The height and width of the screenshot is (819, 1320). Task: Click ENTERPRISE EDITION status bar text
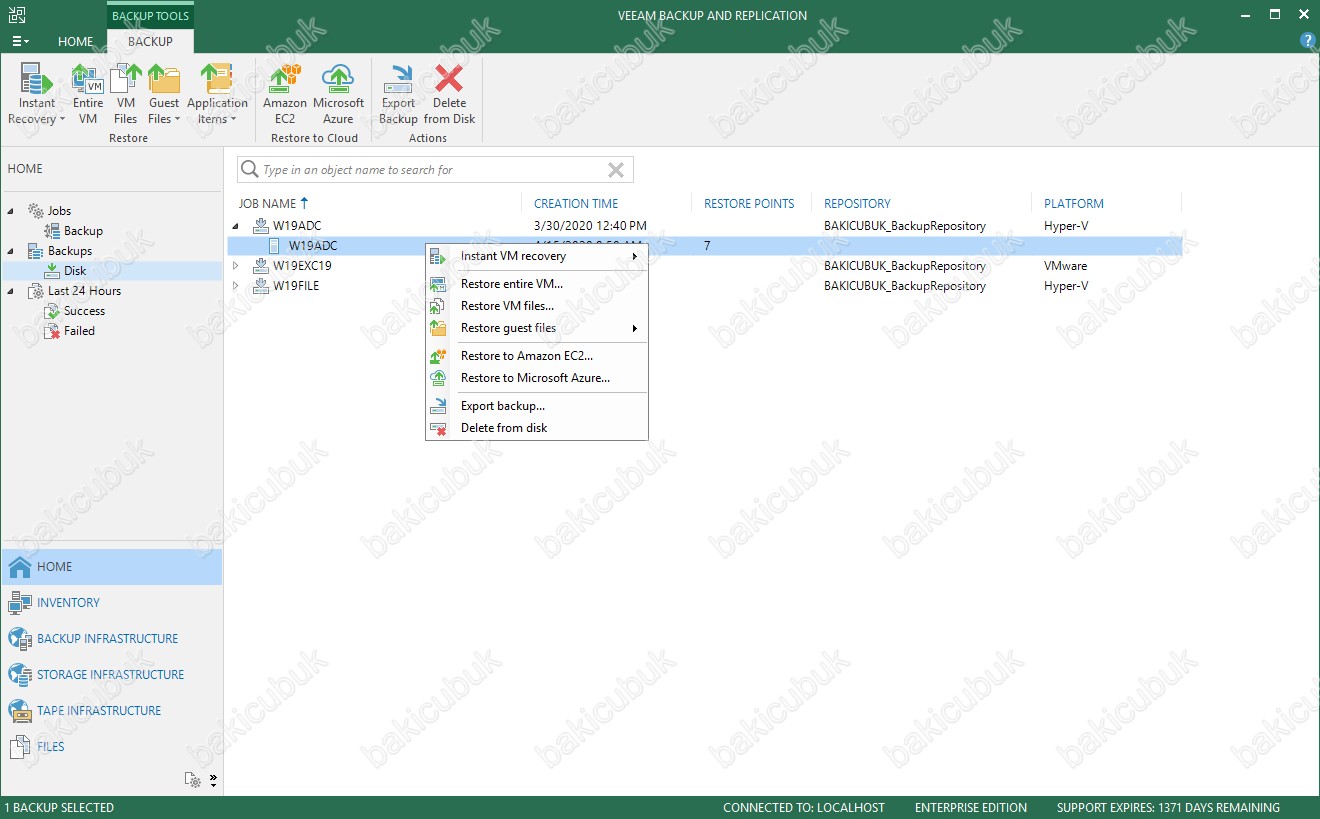[971, 808]
